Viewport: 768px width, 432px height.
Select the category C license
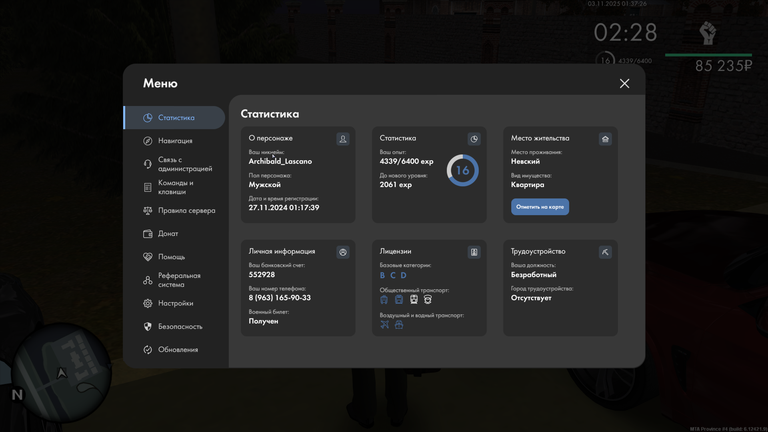(393, 275)
